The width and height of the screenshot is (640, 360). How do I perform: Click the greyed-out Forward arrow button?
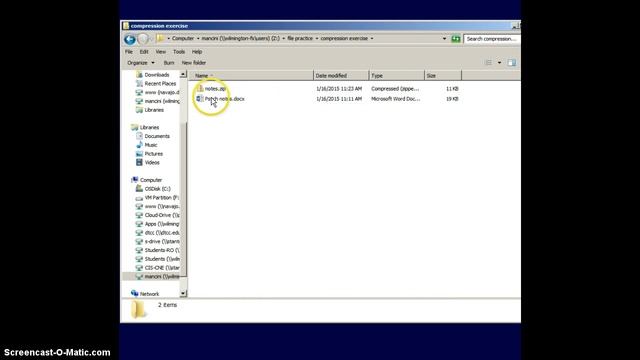[x=143, y=39]
